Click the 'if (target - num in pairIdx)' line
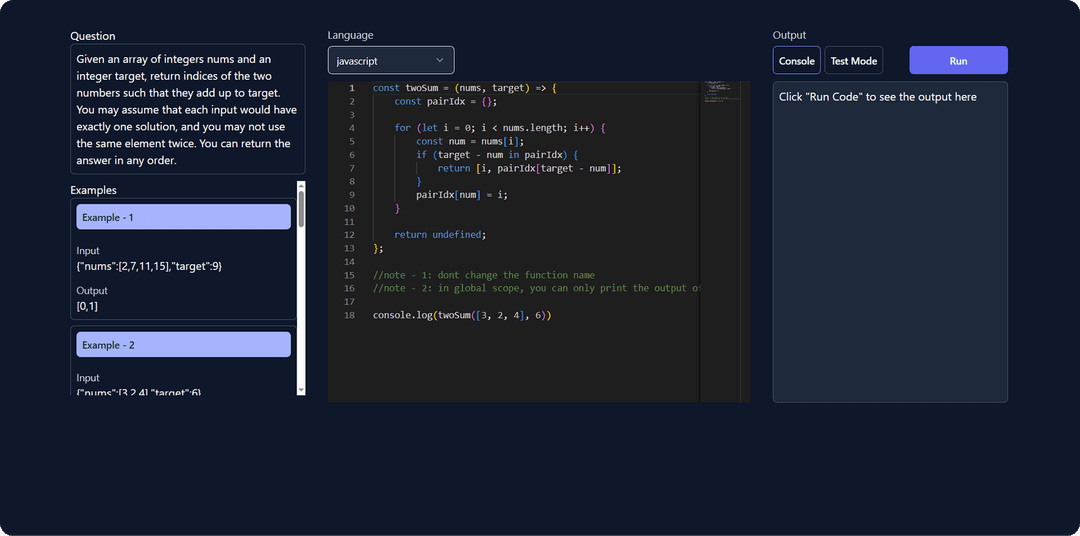The image size is (1080, 536). pyautogui.click(x=497, y=155)
